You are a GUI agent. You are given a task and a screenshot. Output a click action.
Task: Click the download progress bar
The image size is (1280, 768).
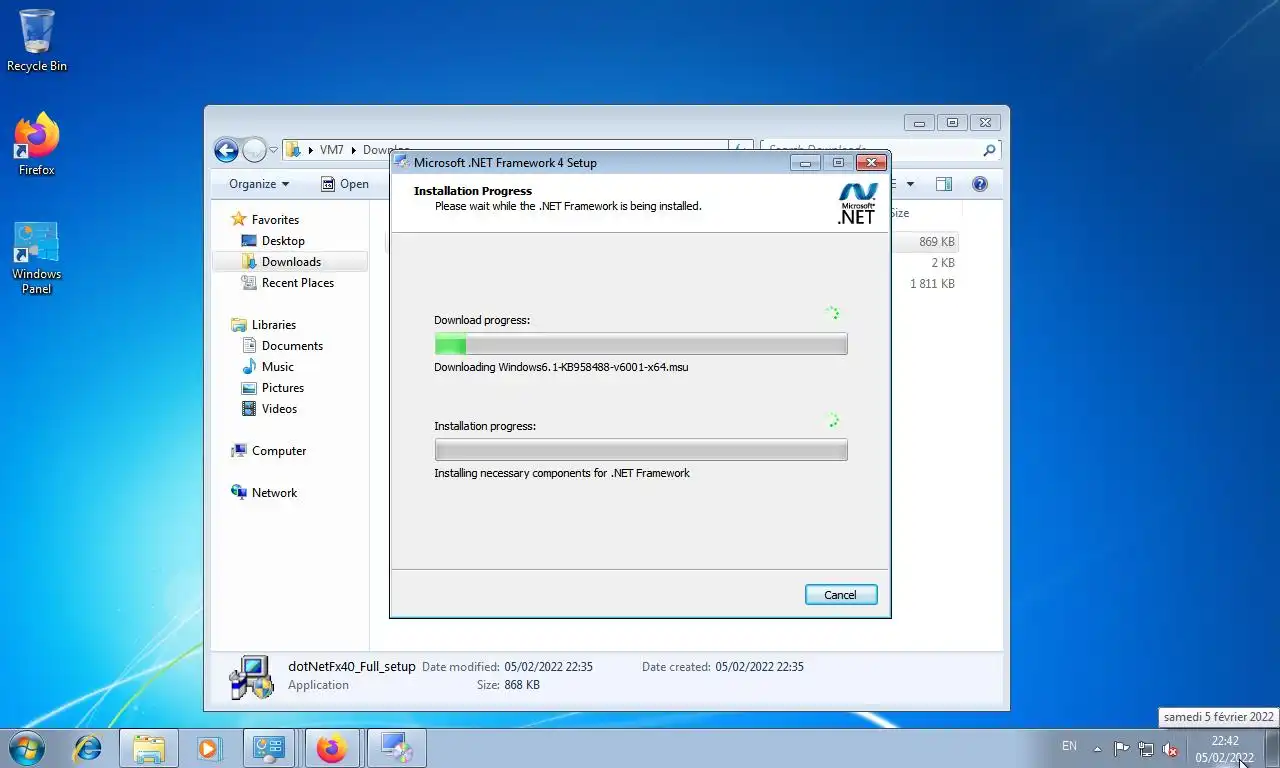tap(640, 344)
